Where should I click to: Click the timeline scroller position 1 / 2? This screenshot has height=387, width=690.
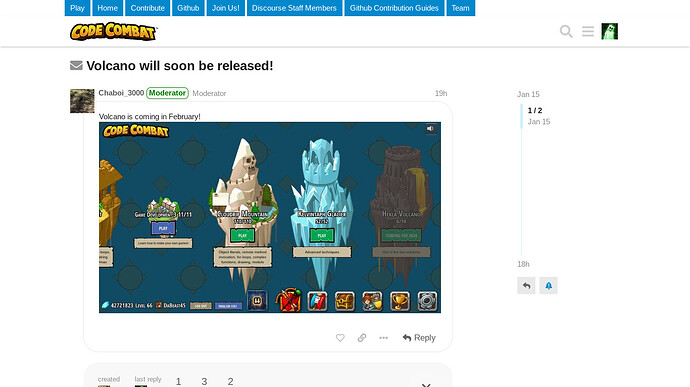[x=535, y=111]
